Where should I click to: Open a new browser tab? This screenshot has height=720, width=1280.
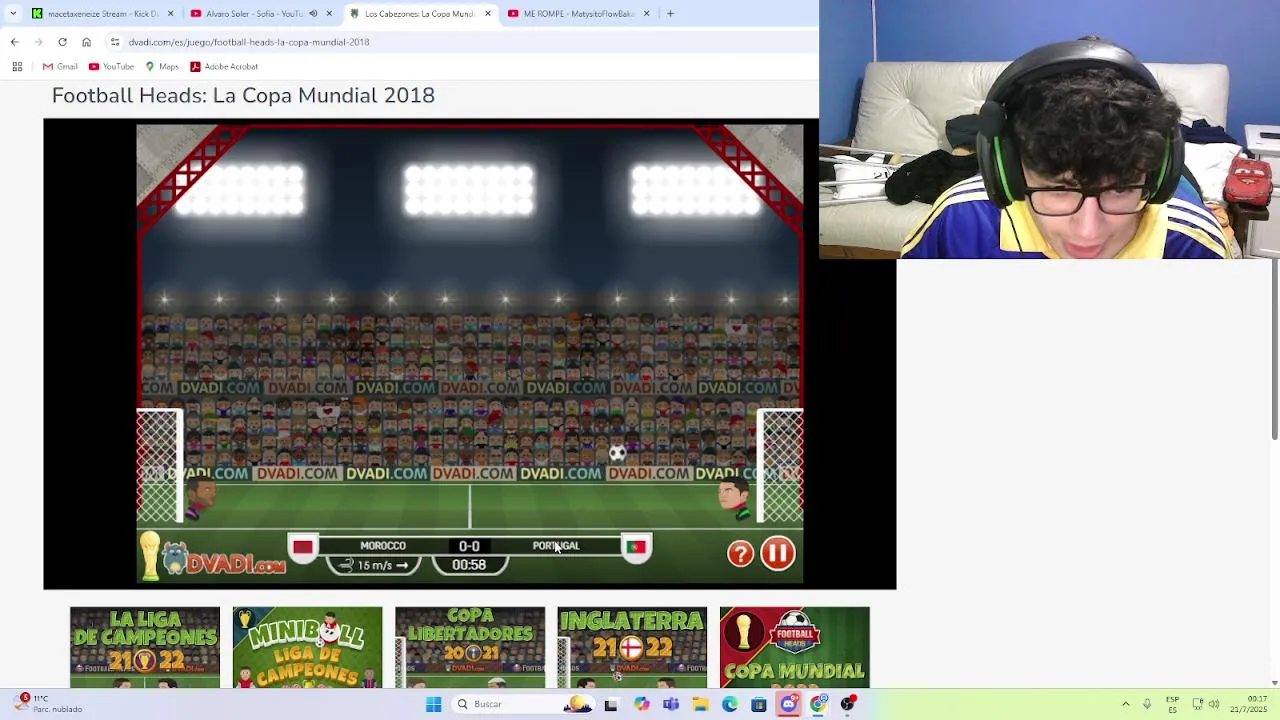click(670, 14)
